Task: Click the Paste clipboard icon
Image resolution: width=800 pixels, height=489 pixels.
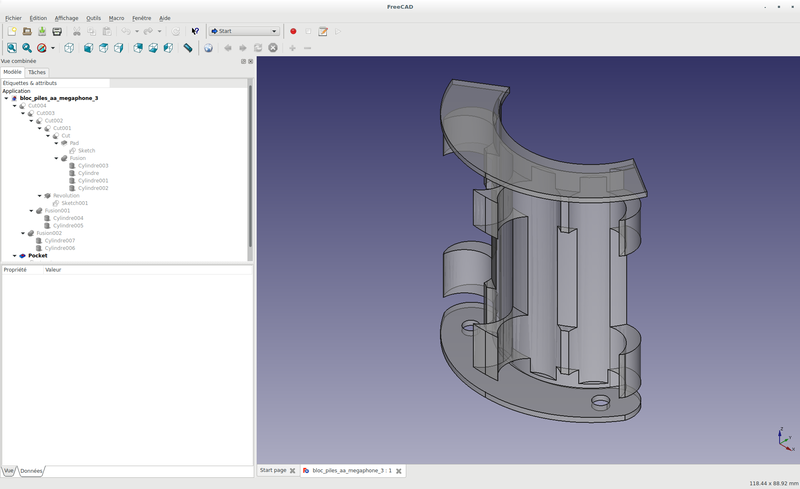Action: click(x=107, y=31)
